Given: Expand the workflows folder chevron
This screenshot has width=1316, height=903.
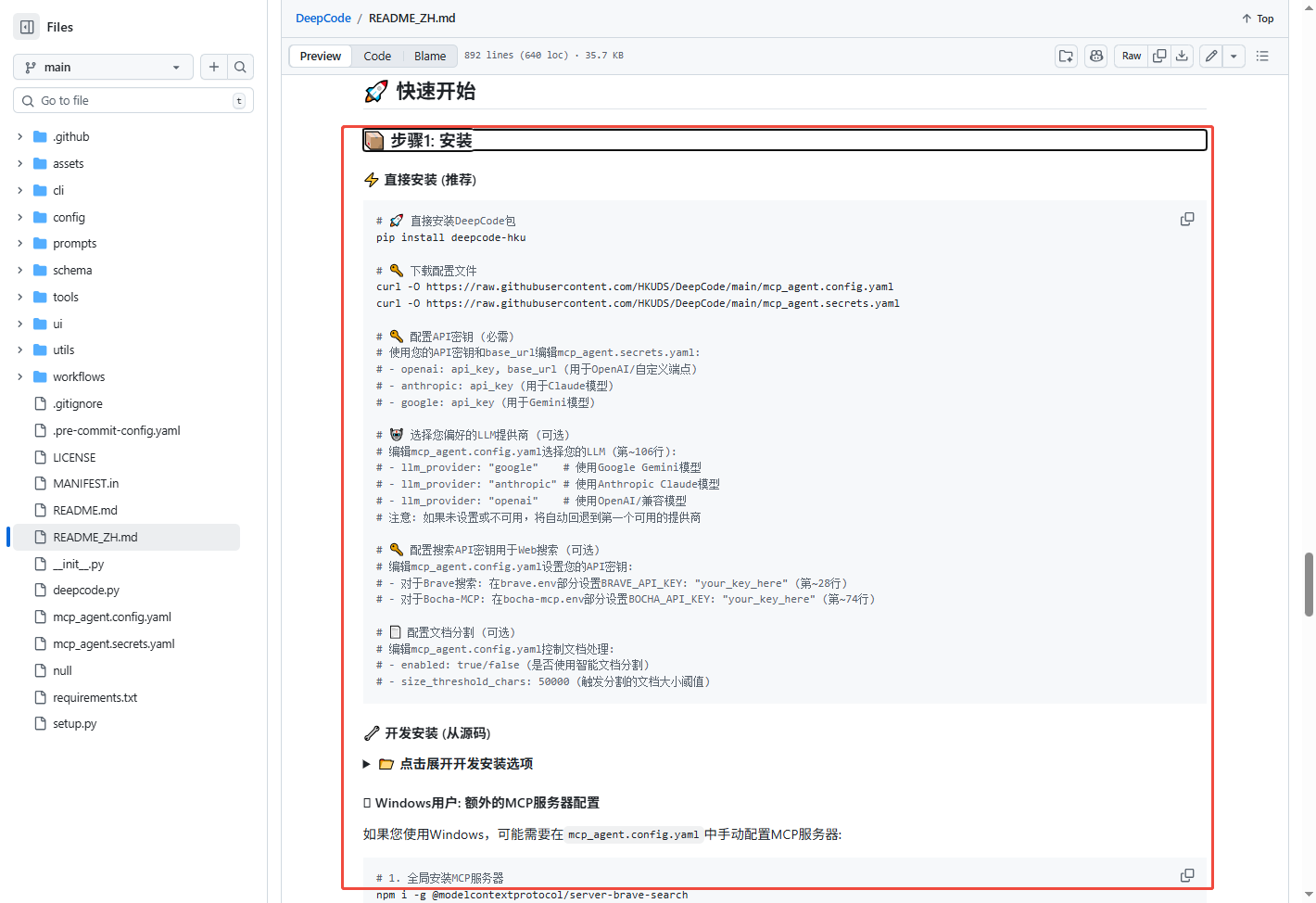Looking at the screenshot, I should tap(19, 376).
